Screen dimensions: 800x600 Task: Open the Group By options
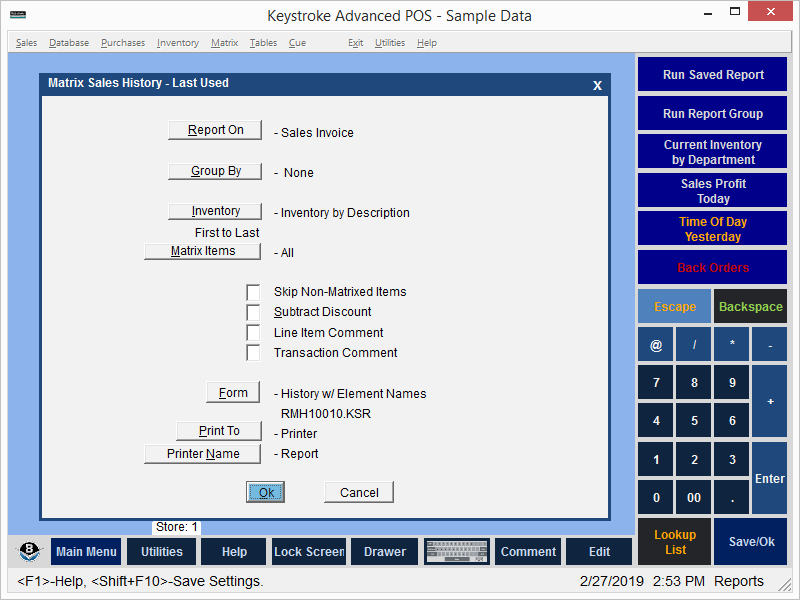(215, 171)
